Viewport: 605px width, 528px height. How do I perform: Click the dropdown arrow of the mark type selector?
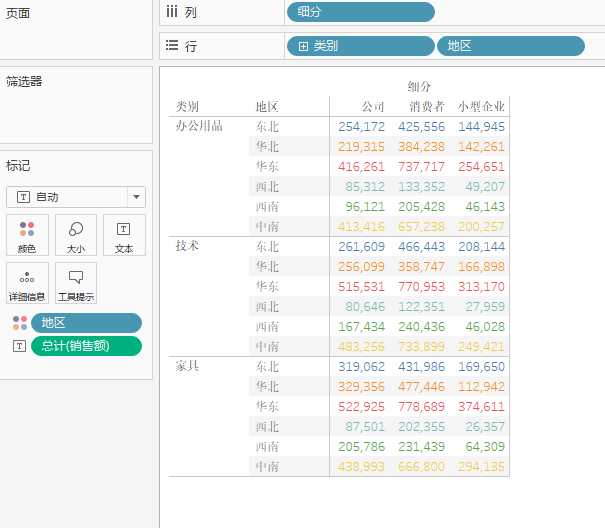pos(137,197)
